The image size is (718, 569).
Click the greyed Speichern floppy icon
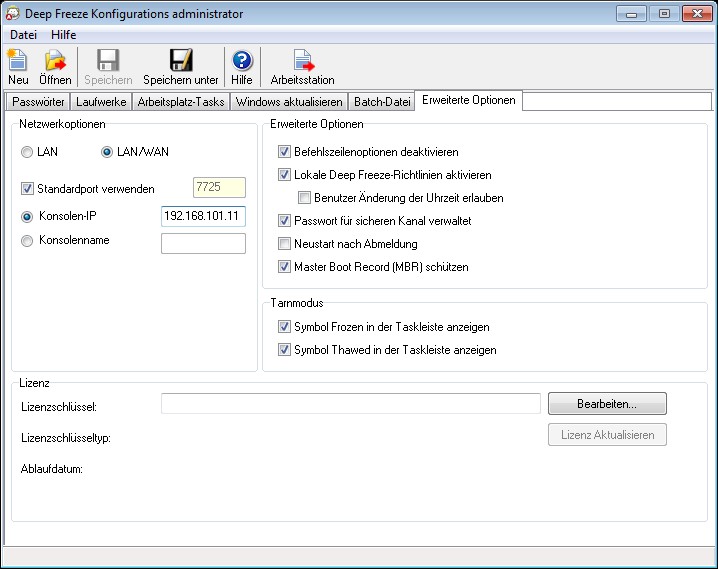coord(108,60)
